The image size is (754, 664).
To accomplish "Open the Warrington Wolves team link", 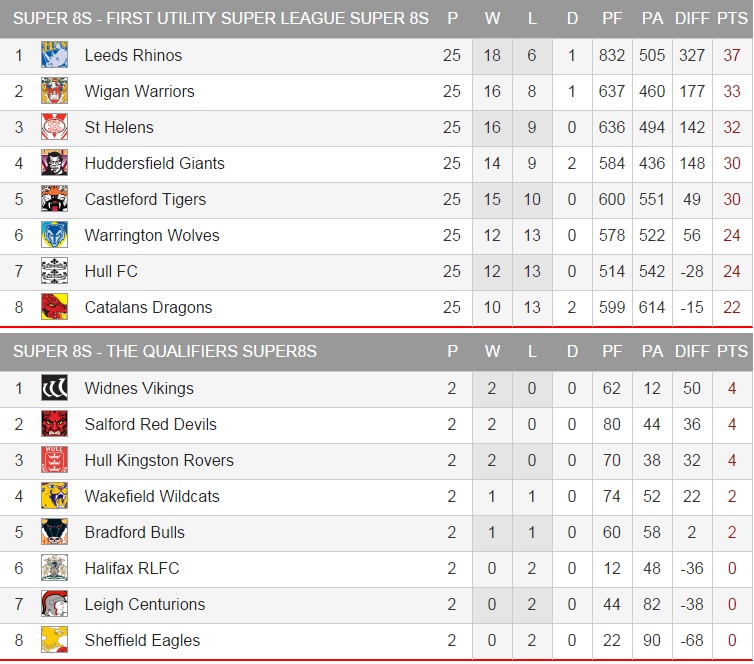I will pyautogui.click(x=152, y=235).
